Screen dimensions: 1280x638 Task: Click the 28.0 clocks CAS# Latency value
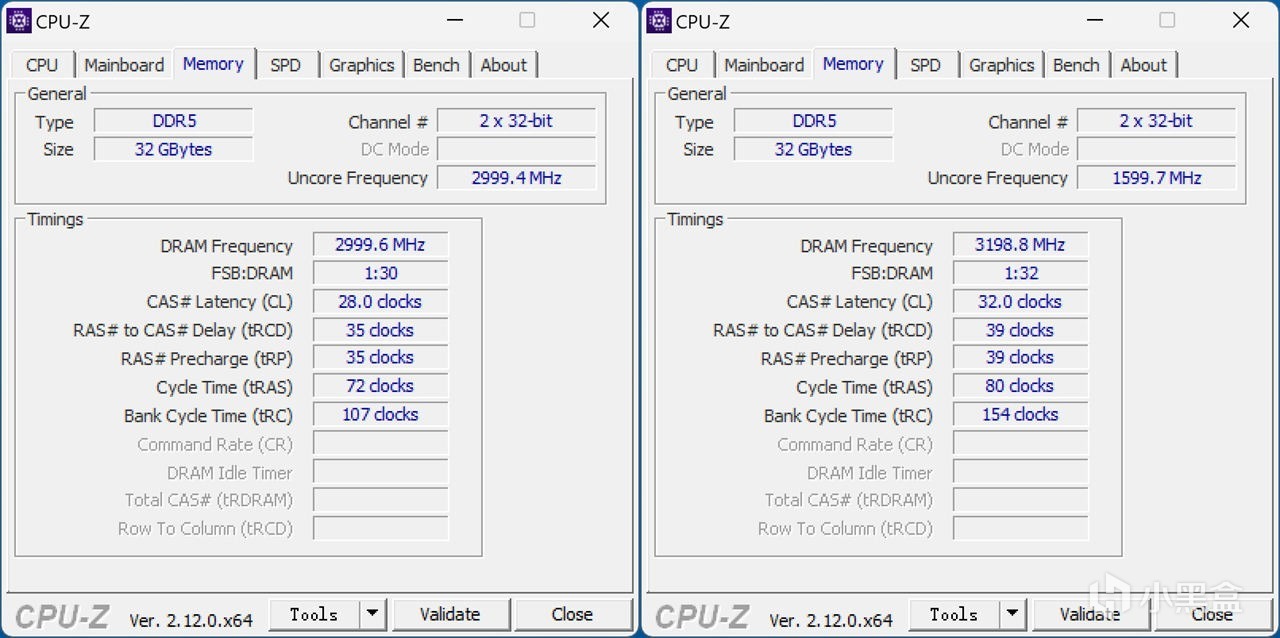click(380, 301)
